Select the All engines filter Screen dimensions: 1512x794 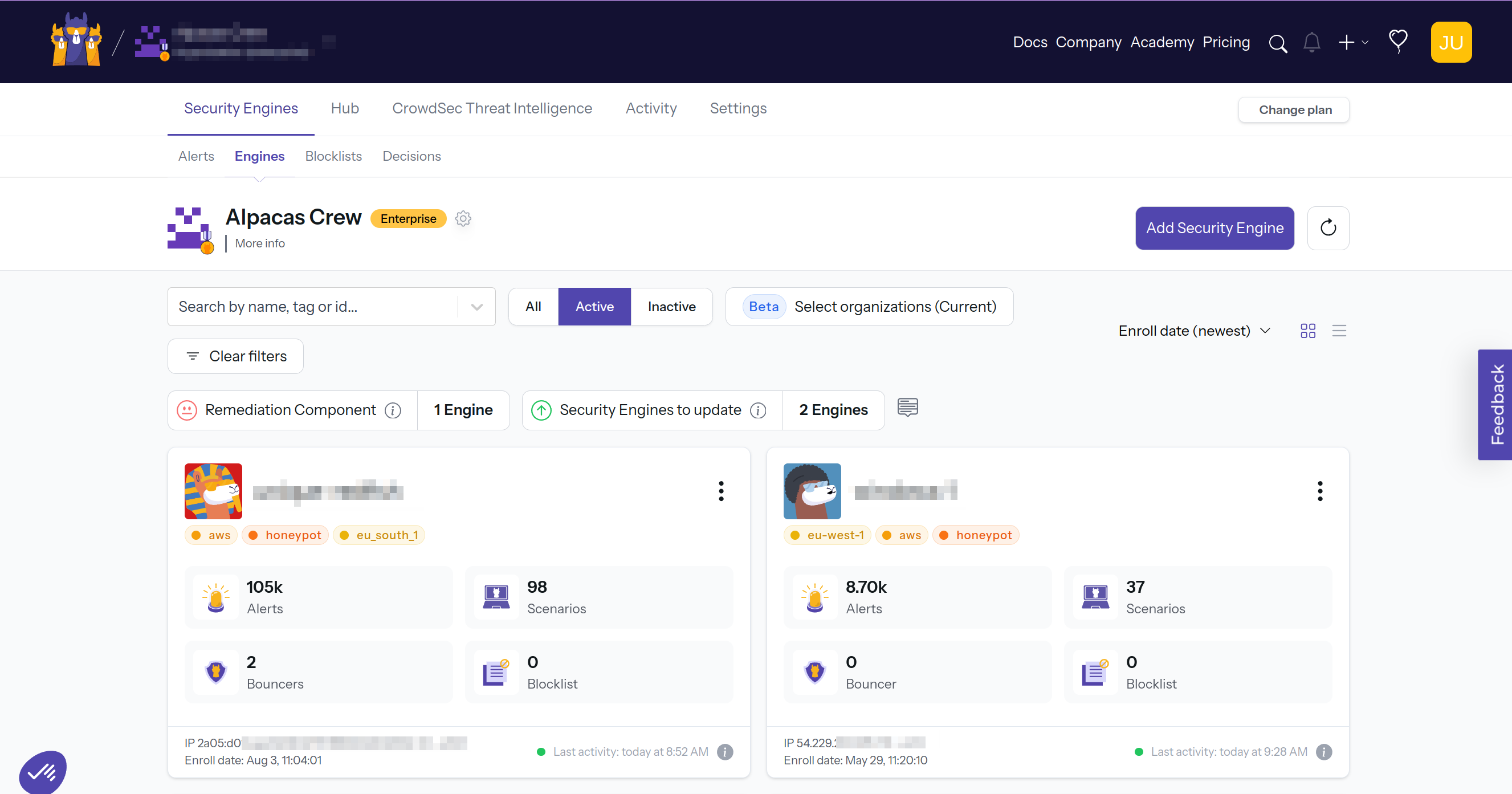pos(533,306)
